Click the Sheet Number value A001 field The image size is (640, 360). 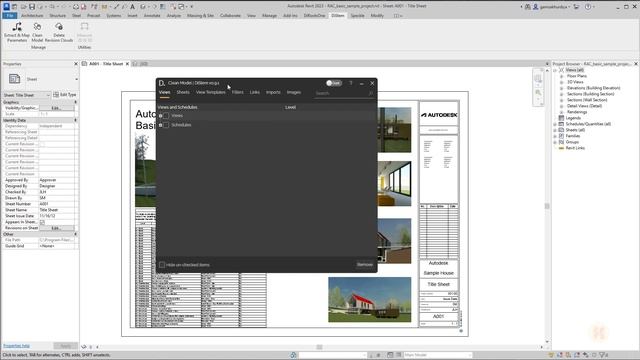click(x=57, y=204)
